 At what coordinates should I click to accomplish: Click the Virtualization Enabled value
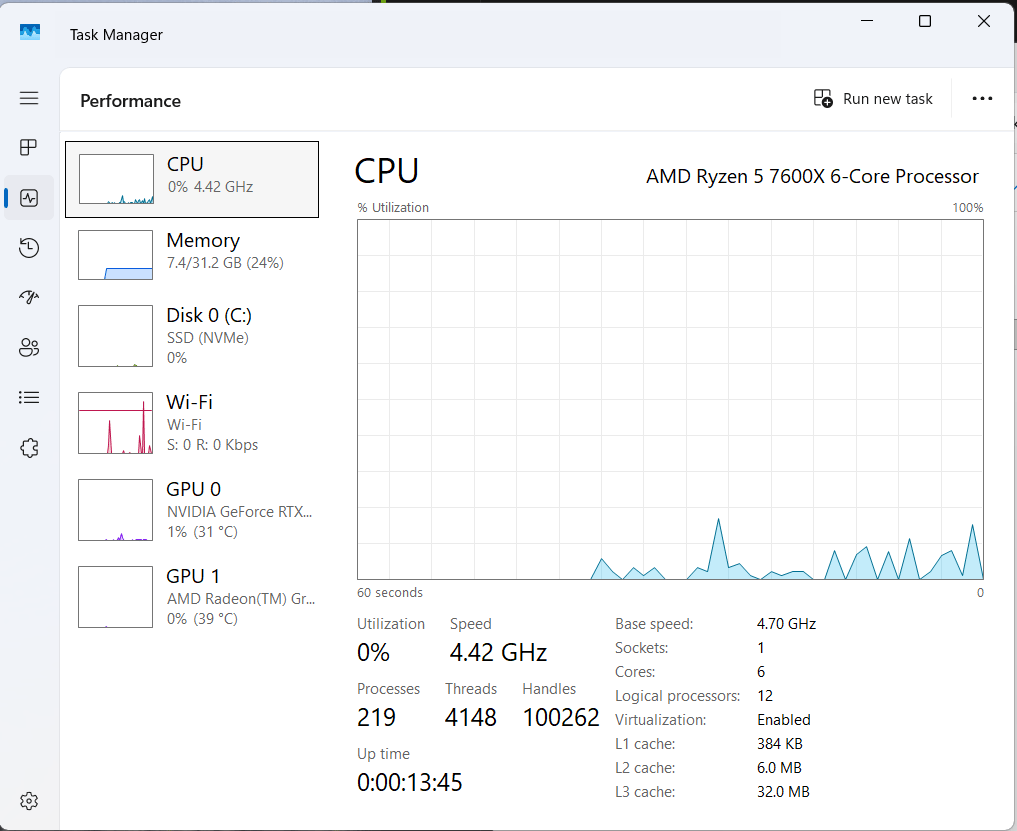click(784, 720)
